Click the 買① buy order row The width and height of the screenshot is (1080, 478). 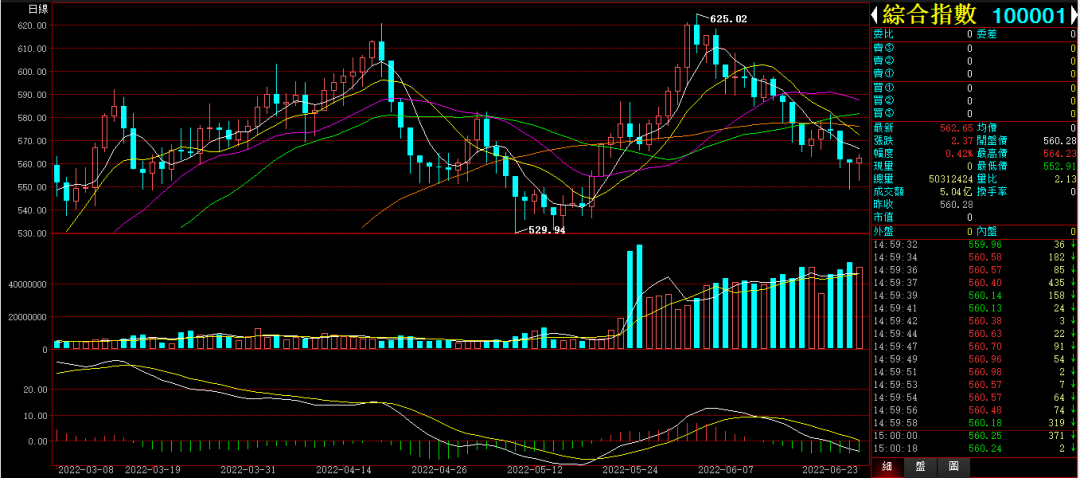975,87
